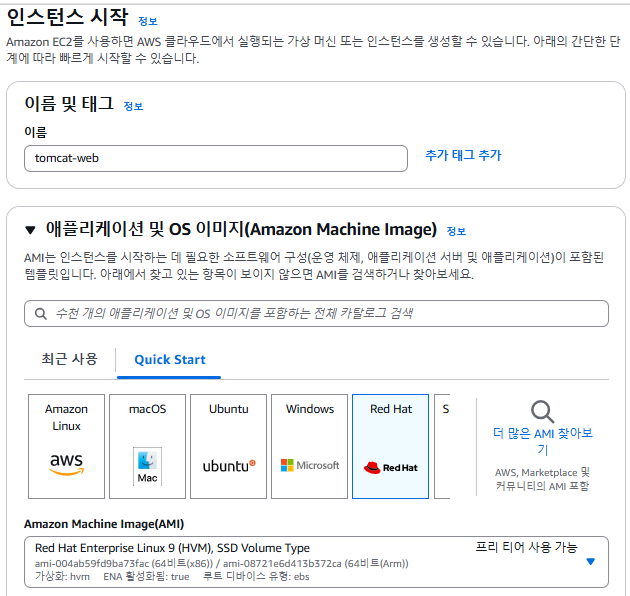
Task: Open the 더 많은 AMI 찾아보기 link
Action: tap(543, 441)
